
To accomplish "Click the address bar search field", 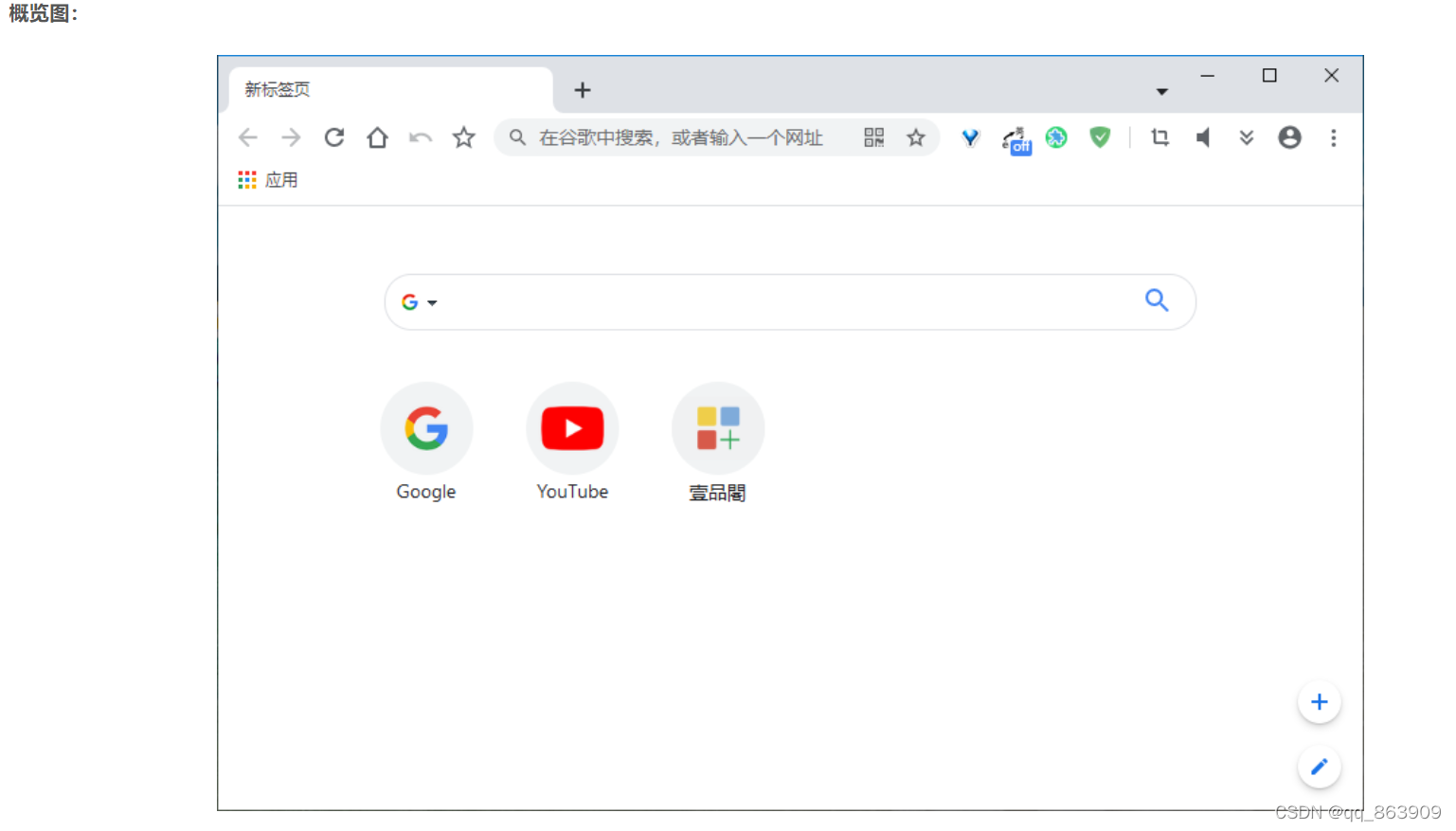I will click(716, 137).
